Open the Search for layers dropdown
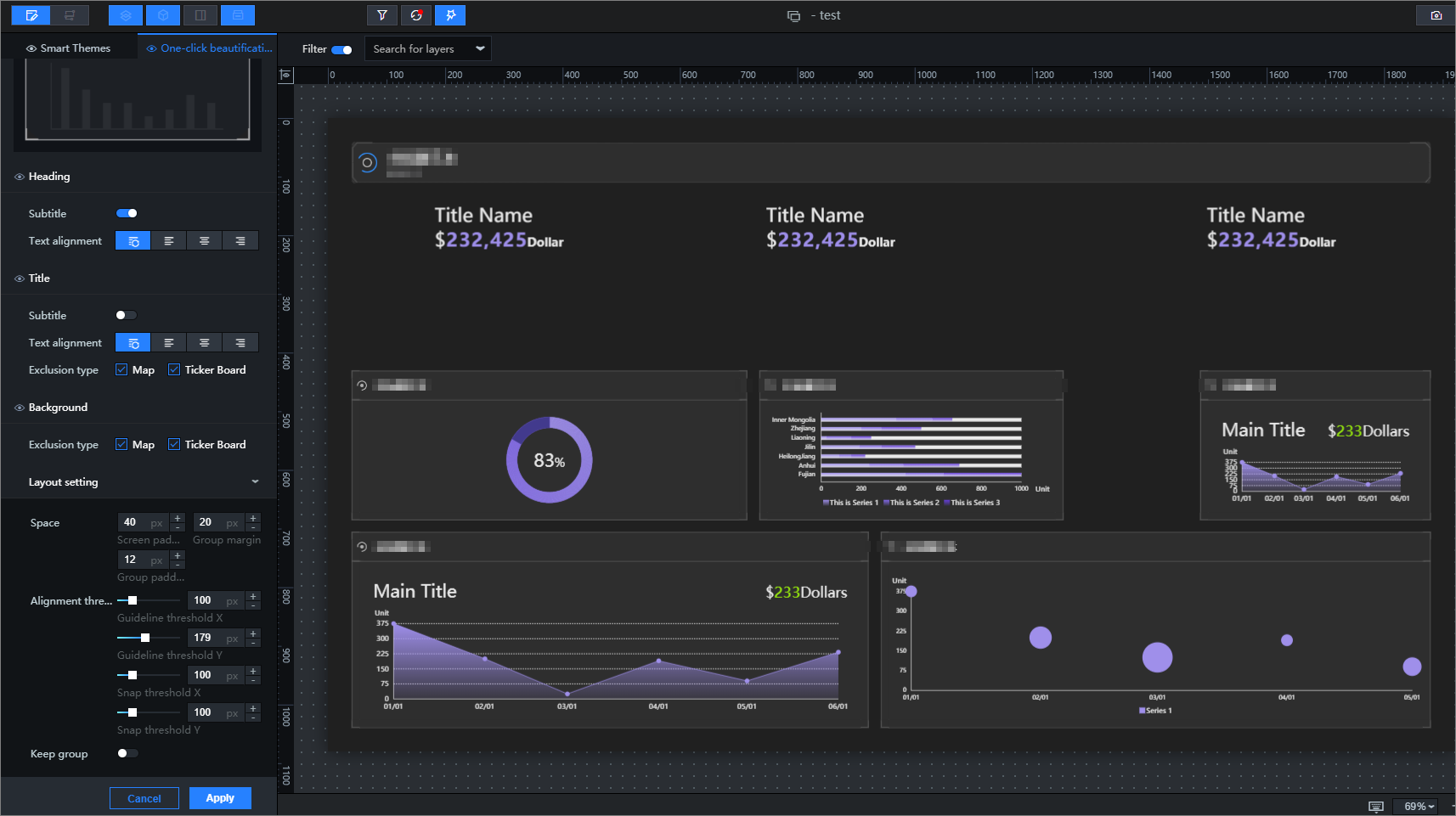 click(x=428, y=48)
